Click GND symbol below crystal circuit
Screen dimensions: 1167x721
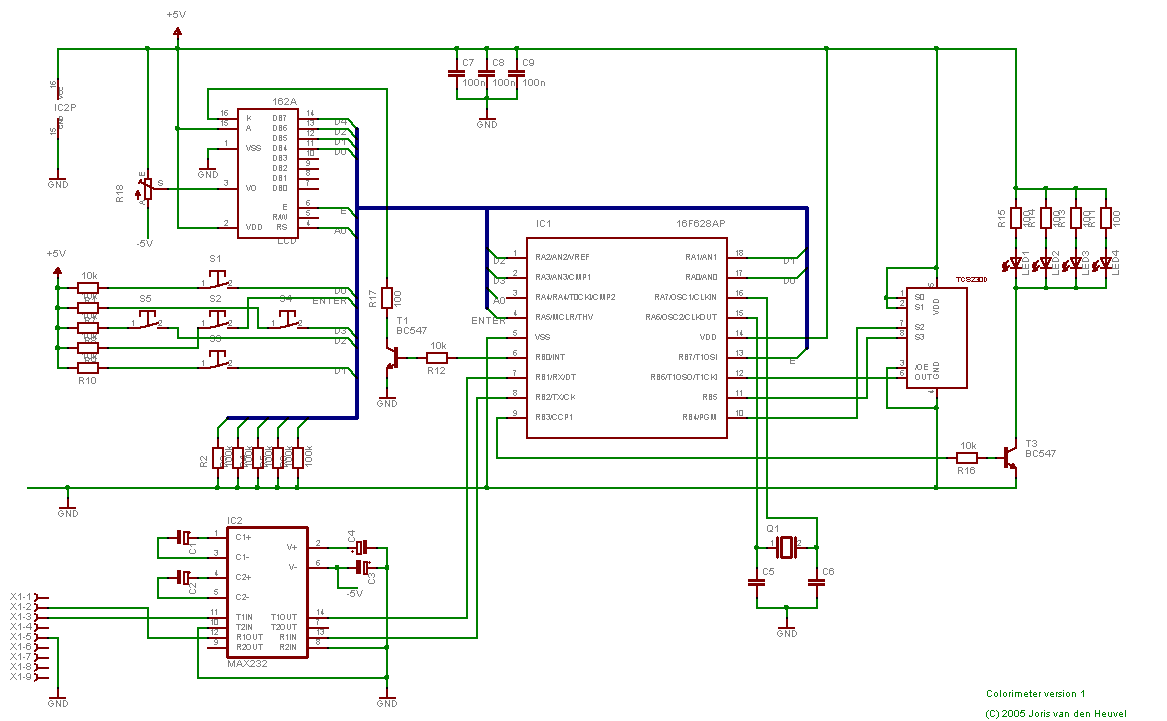[x=787, y=627]
